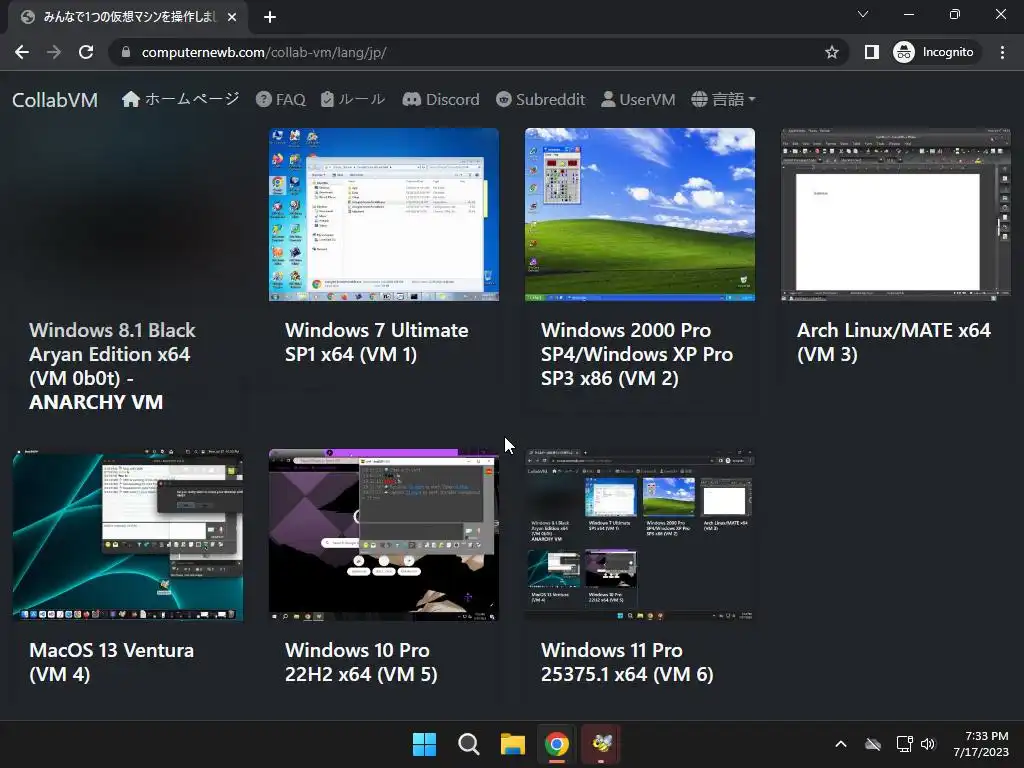Viewport: 1024px width, 768px height.
Task: Click 'Windows 10 Pro 22H2 x64 (VM 5)' title
Action: pos(361,662)
